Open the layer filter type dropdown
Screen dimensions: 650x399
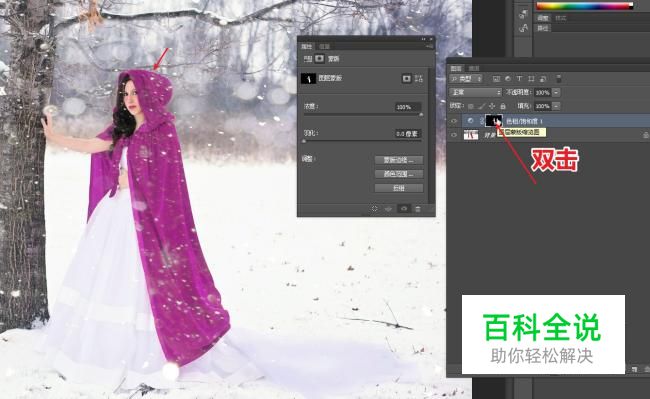pyautogui.click(x=466, y=79)
